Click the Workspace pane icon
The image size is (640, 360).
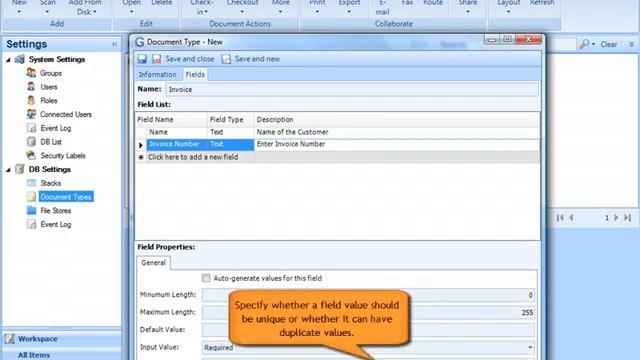pos(9,339)
